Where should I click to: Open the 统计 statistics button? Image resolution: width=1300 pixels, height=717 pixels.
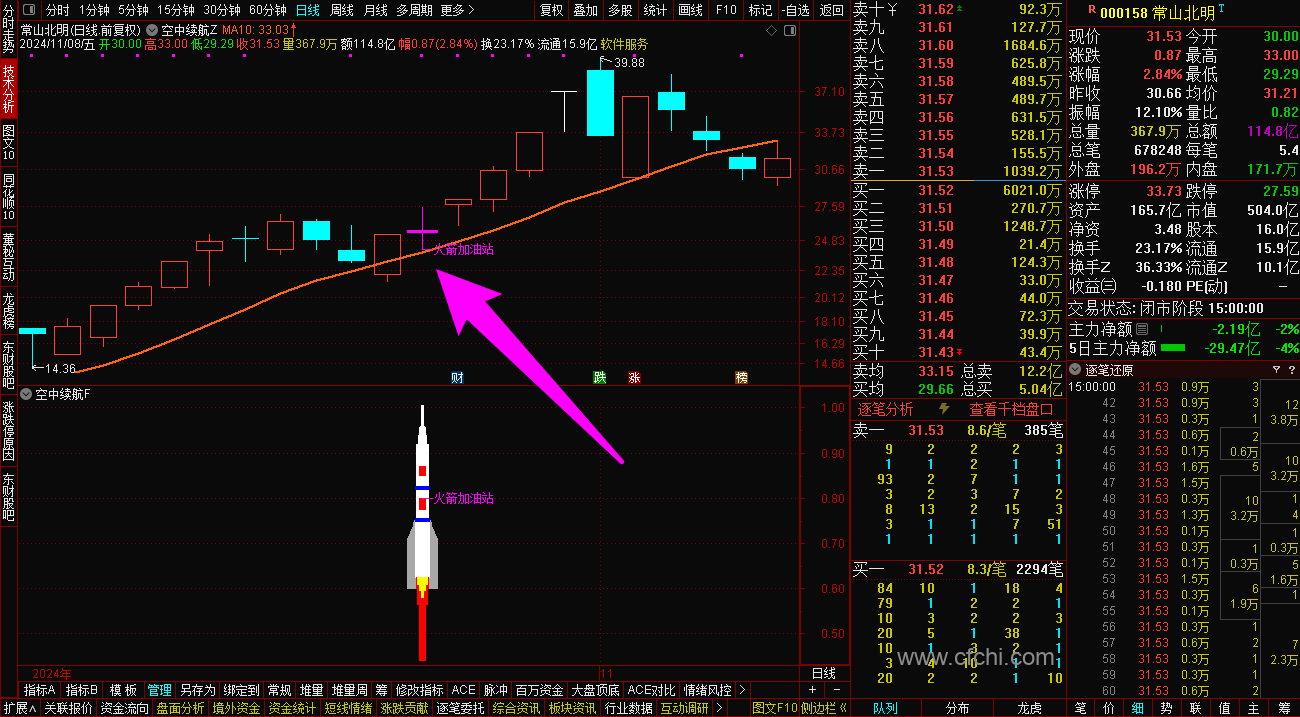pos(655,10)
